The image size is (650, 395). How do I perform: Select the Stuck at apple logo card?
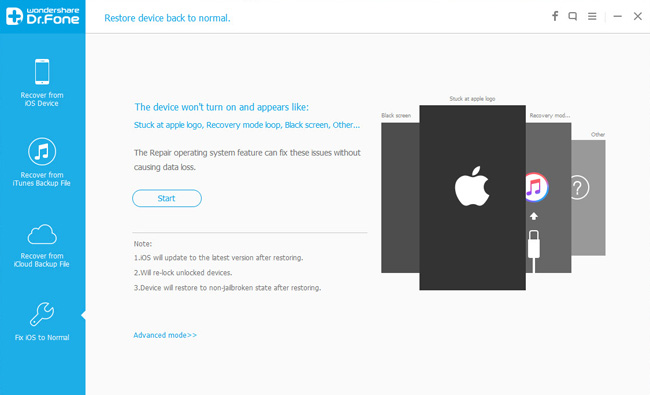(473, 197)
